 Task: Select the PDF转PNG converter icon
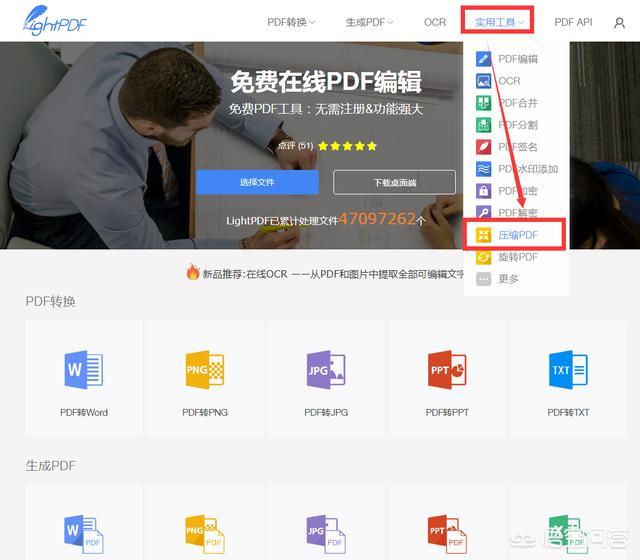(x=204, y=370)
